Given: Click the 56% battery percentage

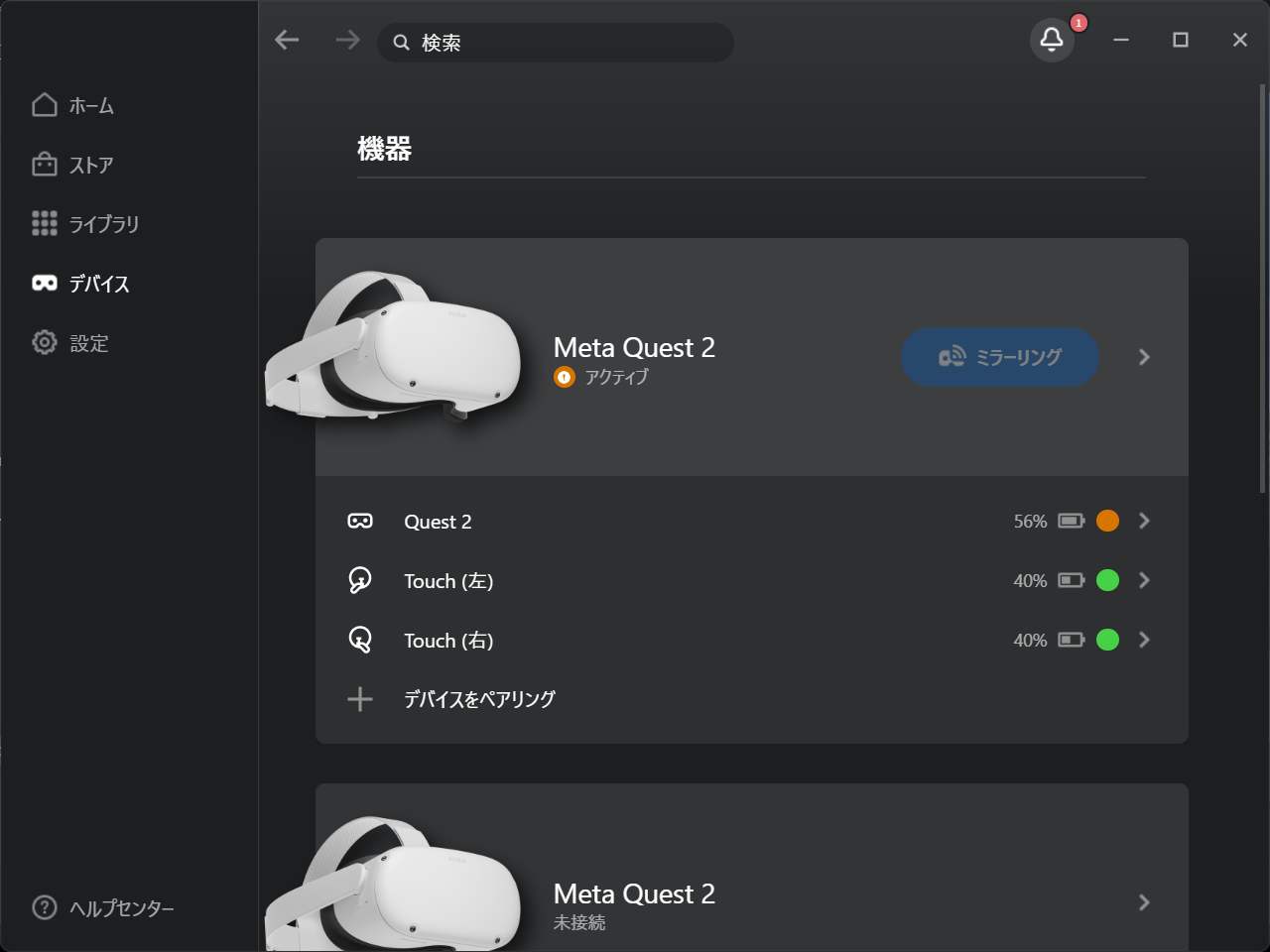Looking at the screenshot, I should click(x=1030, y=521).
